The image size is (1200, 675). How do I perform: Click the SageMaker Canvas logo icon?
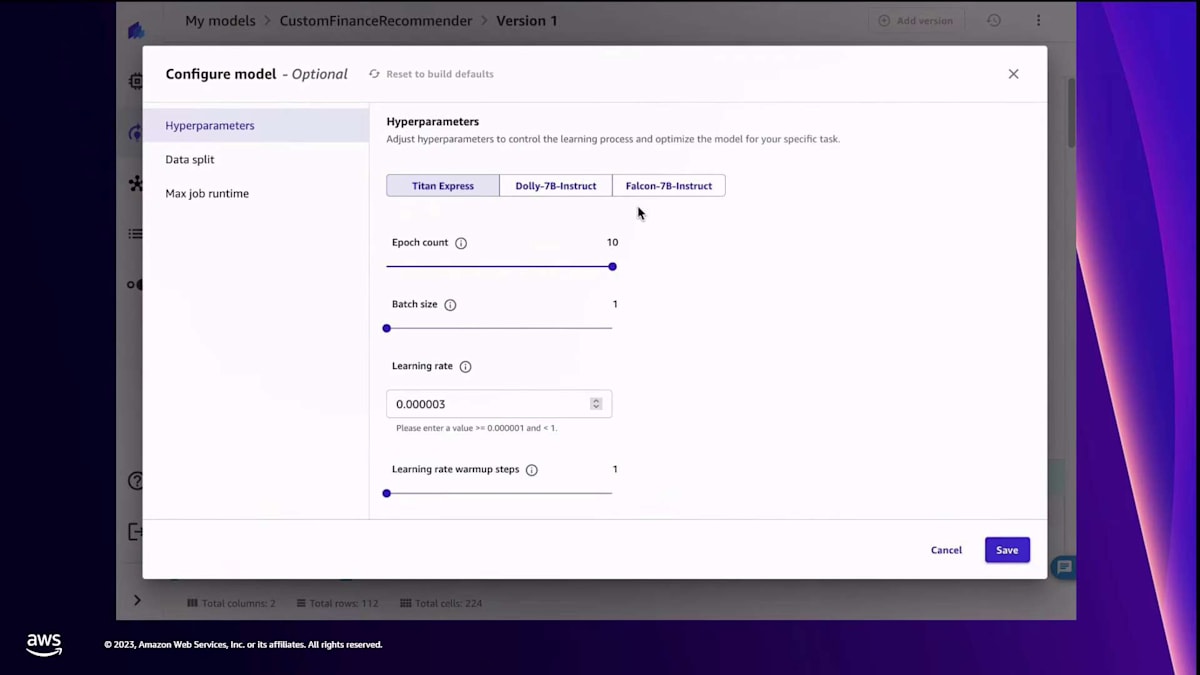136,30
